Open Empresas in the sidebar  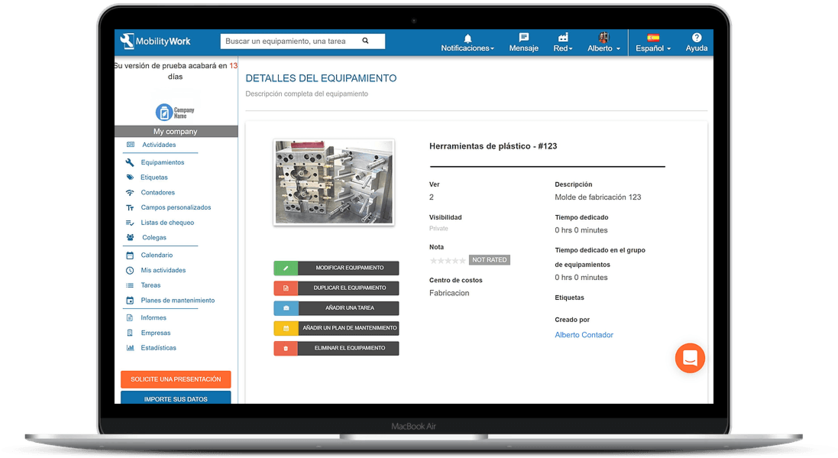(156, 332)
